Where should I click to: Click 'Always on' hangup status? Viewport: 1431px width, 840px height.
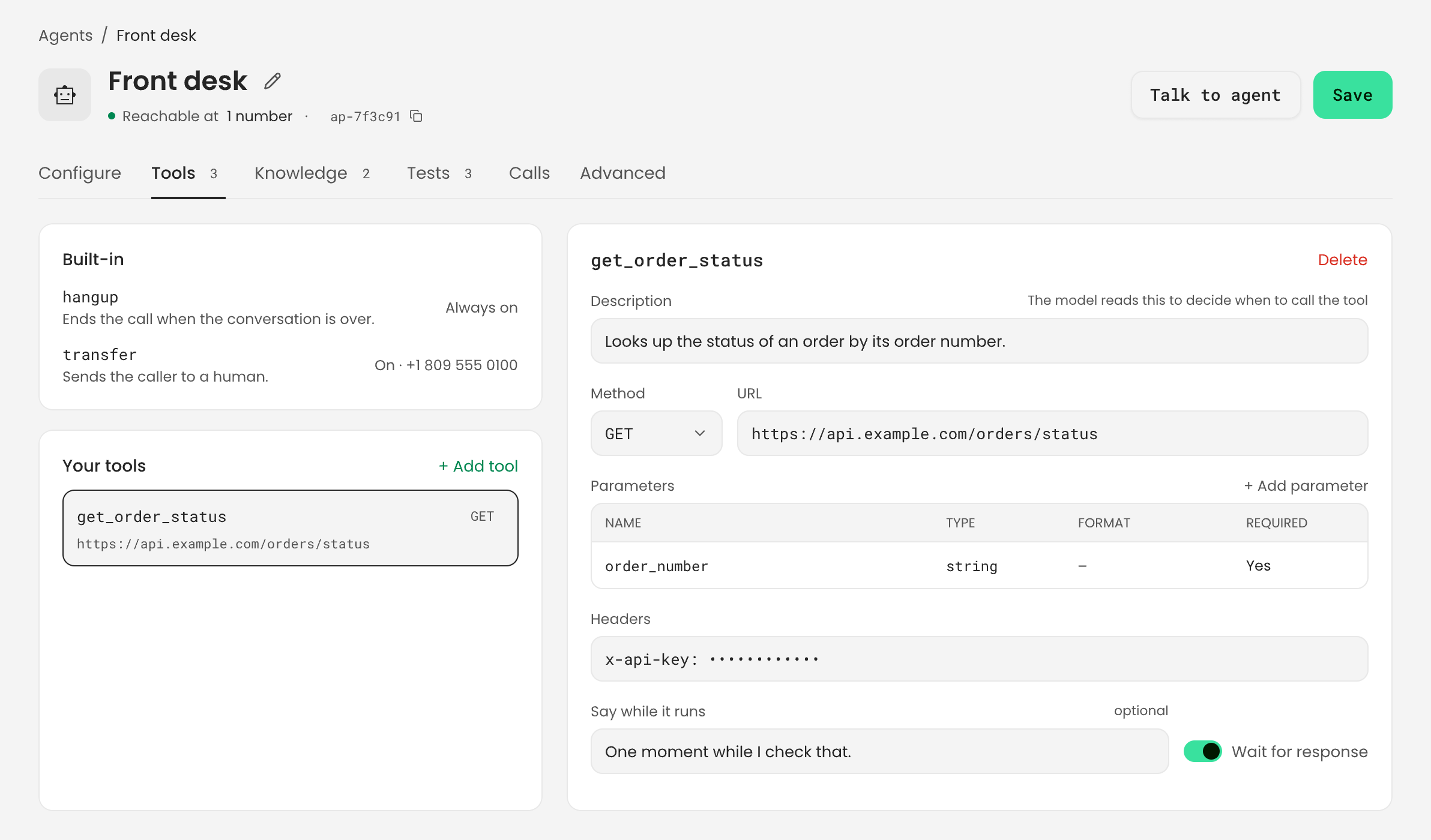point(481,307)
